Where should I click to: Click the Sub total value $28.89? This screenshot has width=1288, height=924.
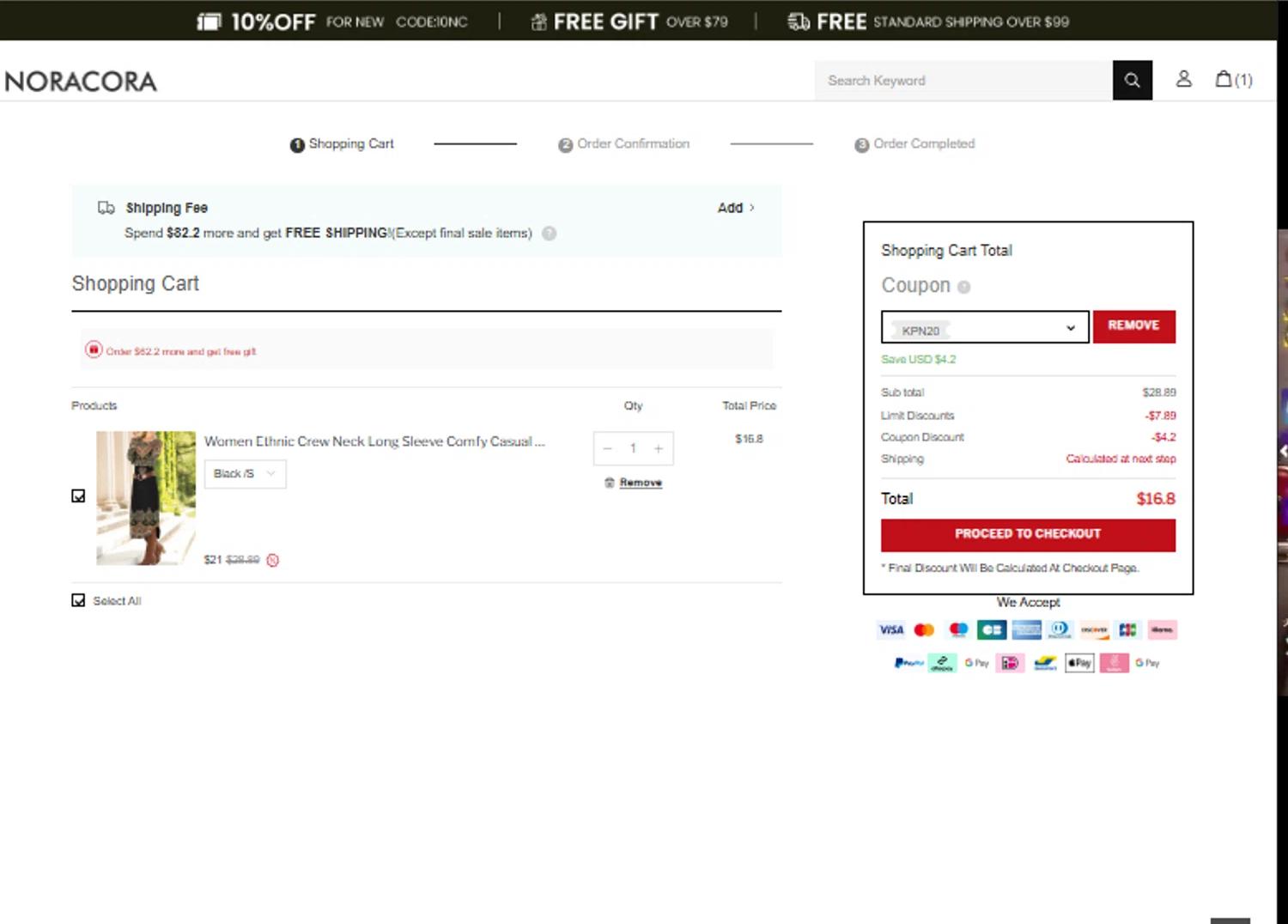click(x=1159, y=393)
